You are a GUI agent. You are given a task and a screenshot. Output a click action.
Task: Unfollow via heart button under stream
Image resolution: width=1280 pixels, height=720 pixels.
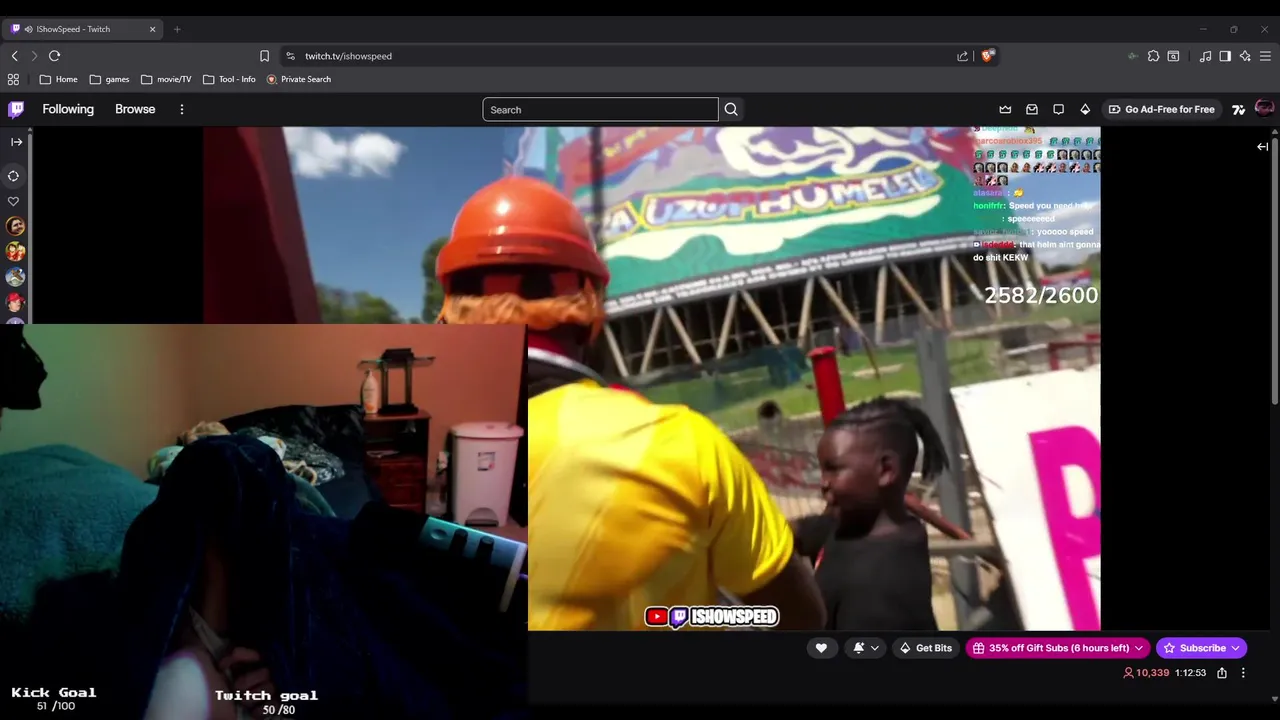coord(821,648)
